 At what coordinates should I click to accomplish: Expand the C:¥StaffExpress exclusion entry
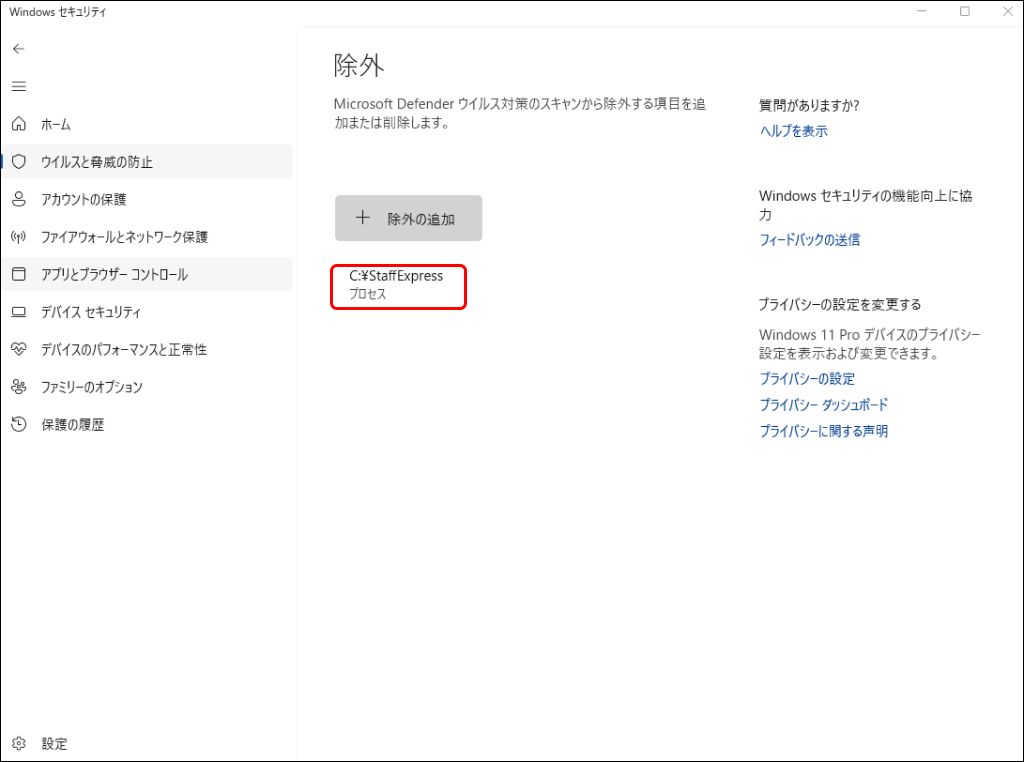398,287
